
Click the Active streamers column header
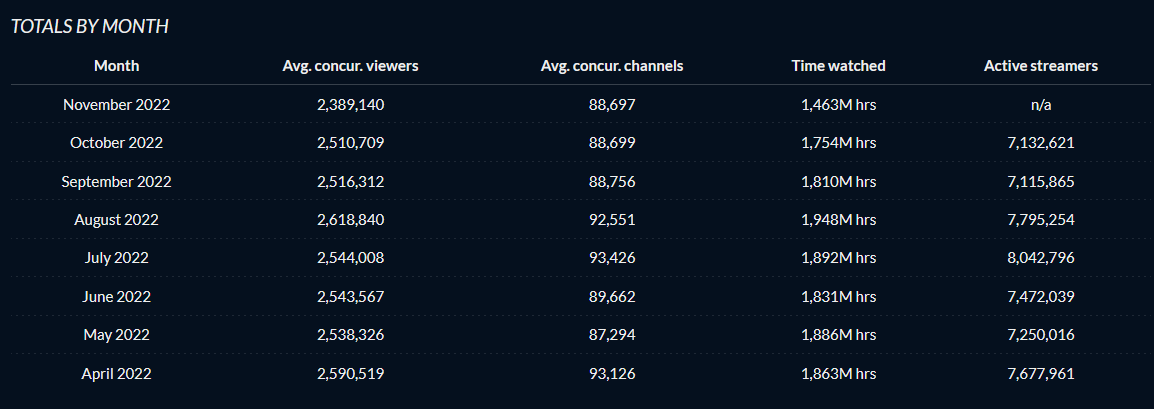(x=1041, y=65)
